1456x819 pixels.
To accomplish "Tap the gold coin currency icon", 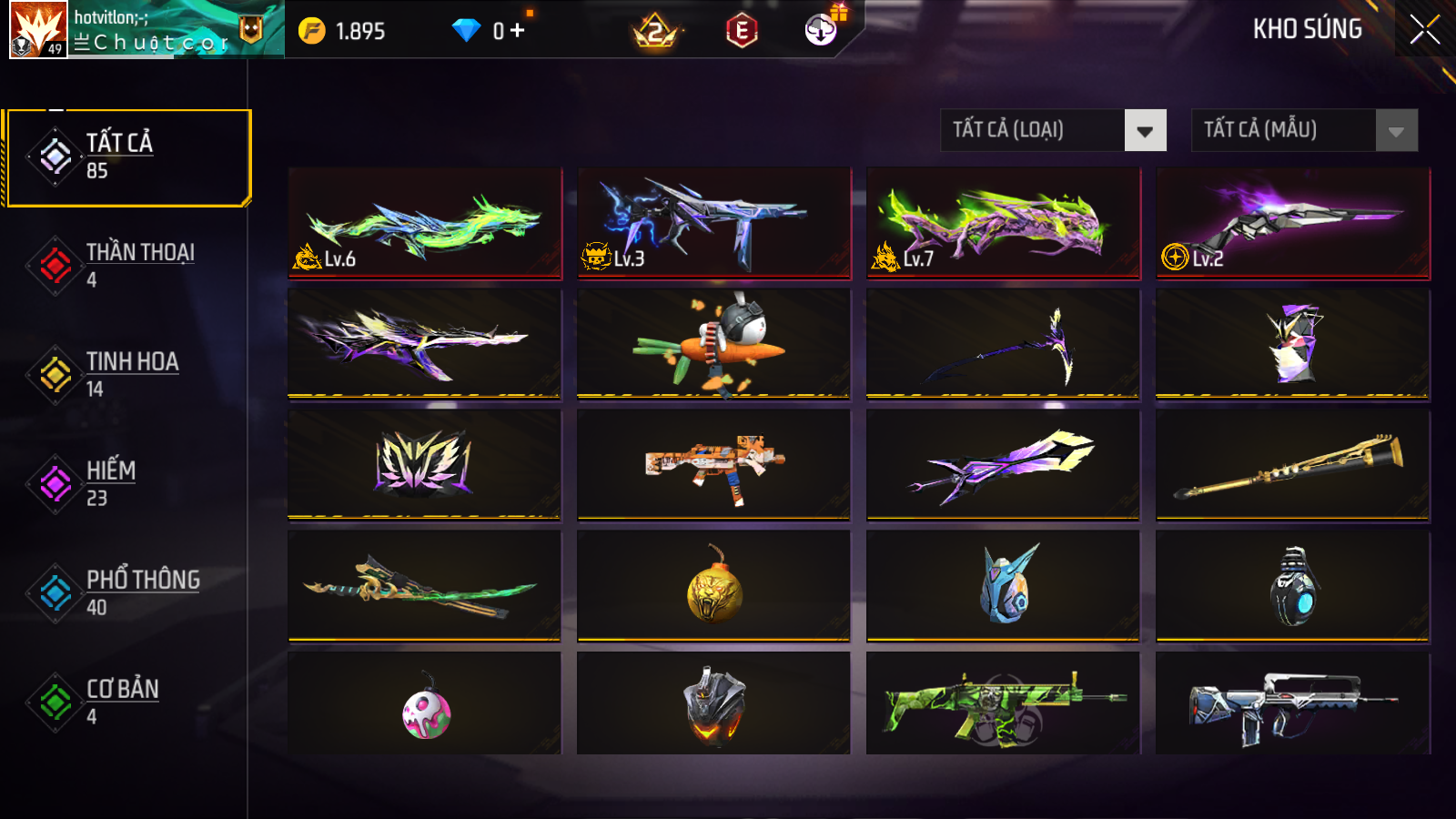I will point(312,31).
